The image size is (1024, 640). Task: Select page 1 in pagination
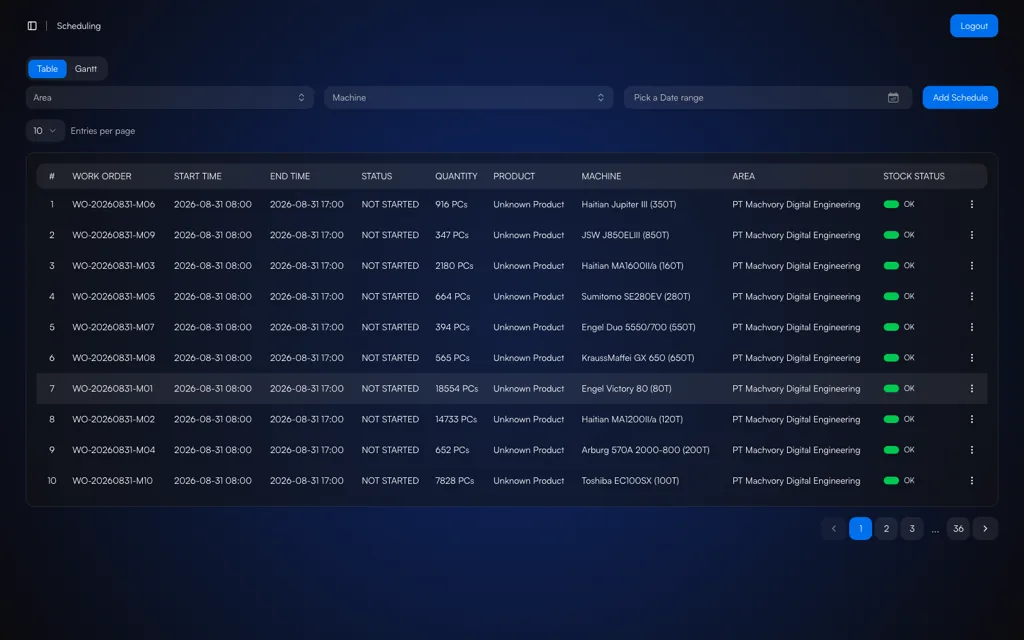click(860, 528)
